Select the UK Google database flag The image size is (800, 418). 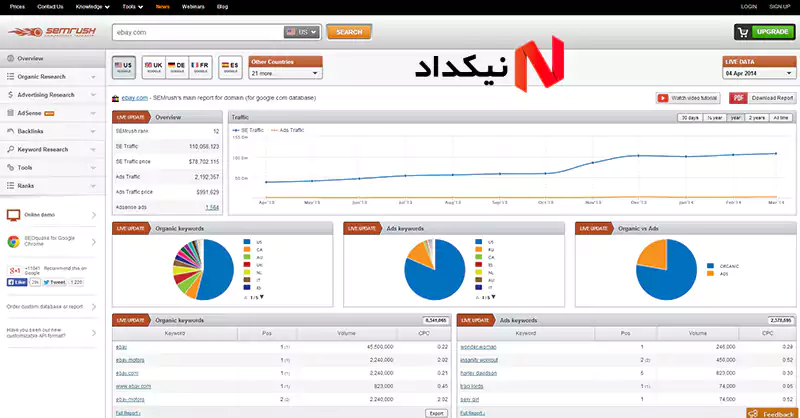[x=154, y=67]
